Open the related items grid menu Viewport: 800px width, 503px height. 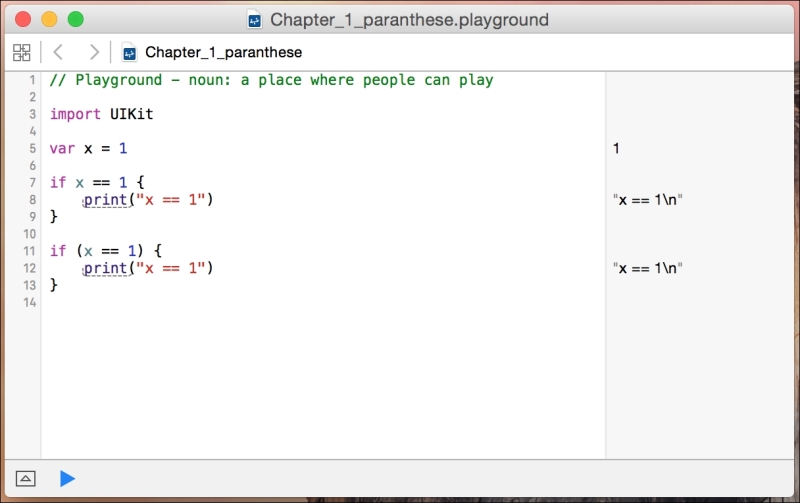21,52
